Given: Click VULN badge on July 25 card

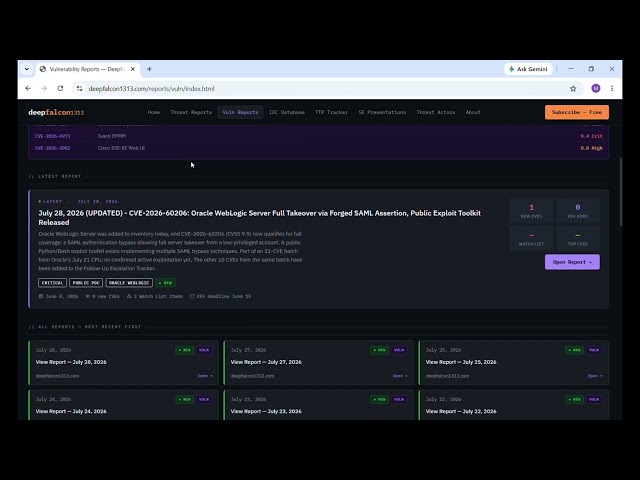Looking at the screenshot, I should pos(594,350).
